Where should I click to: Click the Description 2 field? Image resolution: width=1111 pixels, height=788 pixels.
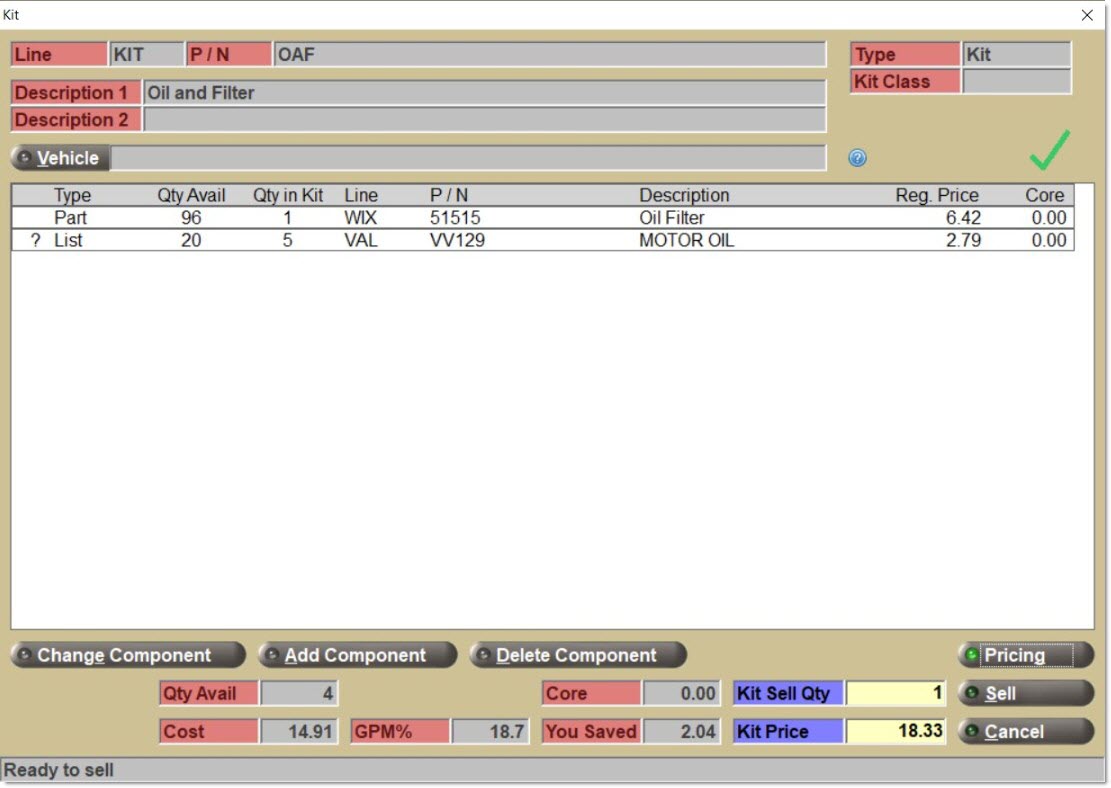[x=484, y=120]
